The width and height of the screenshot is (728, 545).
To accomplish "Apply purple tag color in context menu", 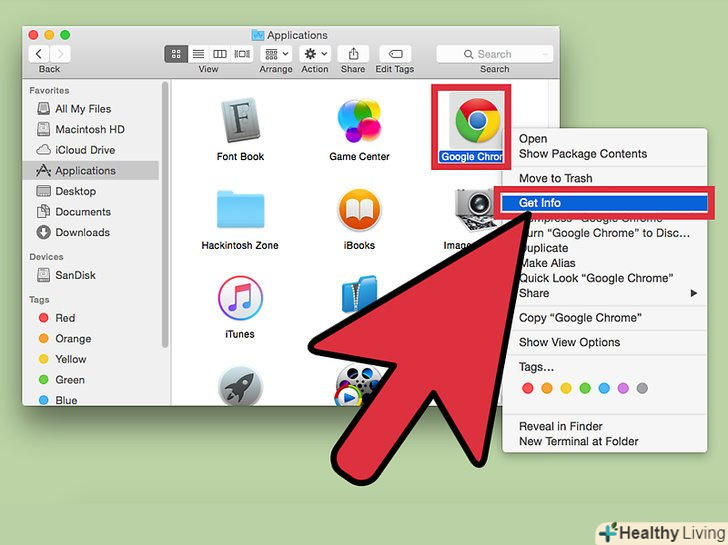I will coord(623,388).
